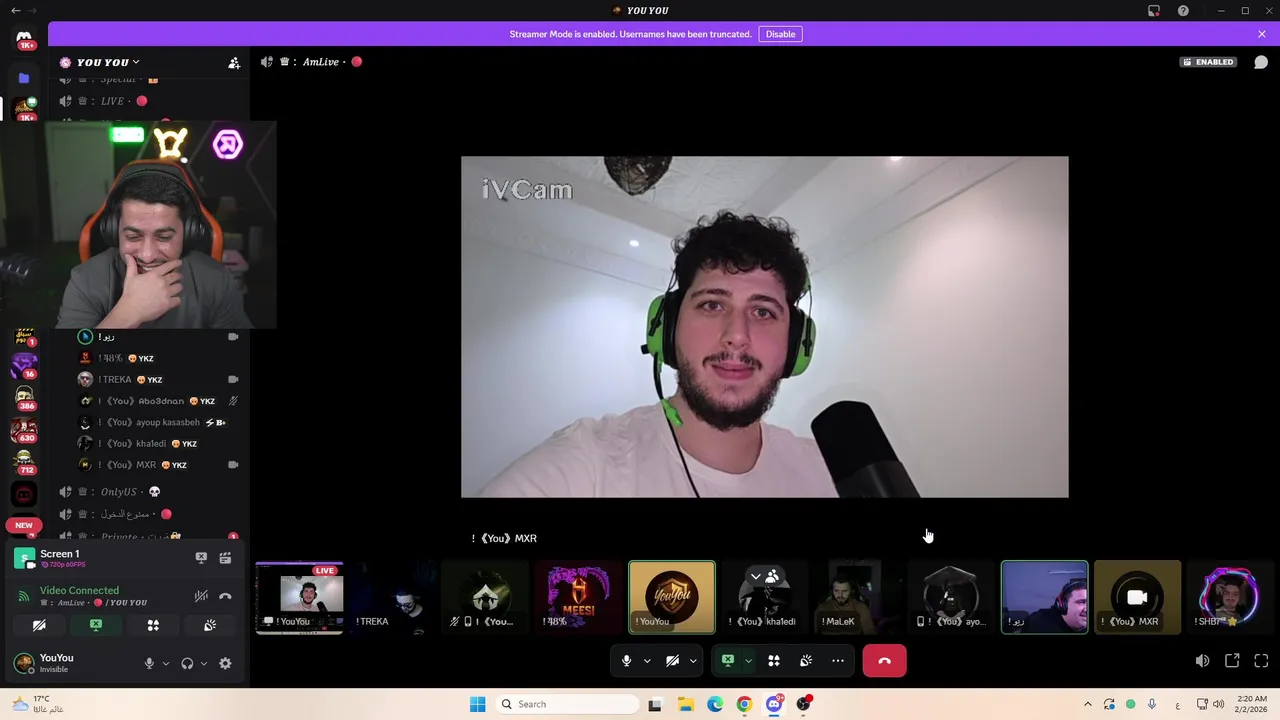1280x720 pixels.
Task: Open the server with 712 badge
Action: [x=24, y=461]
